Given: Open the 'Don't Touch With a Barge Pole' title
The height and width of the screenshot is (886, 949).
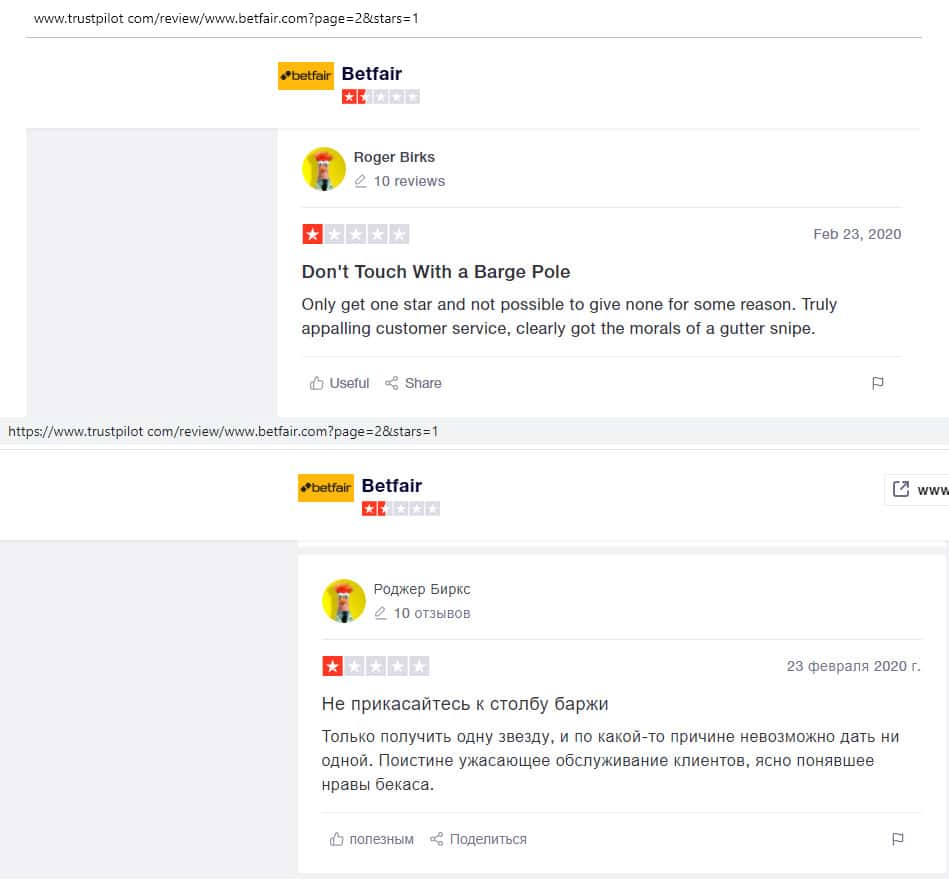Looking at the screenshot, I should pos(436,272).
